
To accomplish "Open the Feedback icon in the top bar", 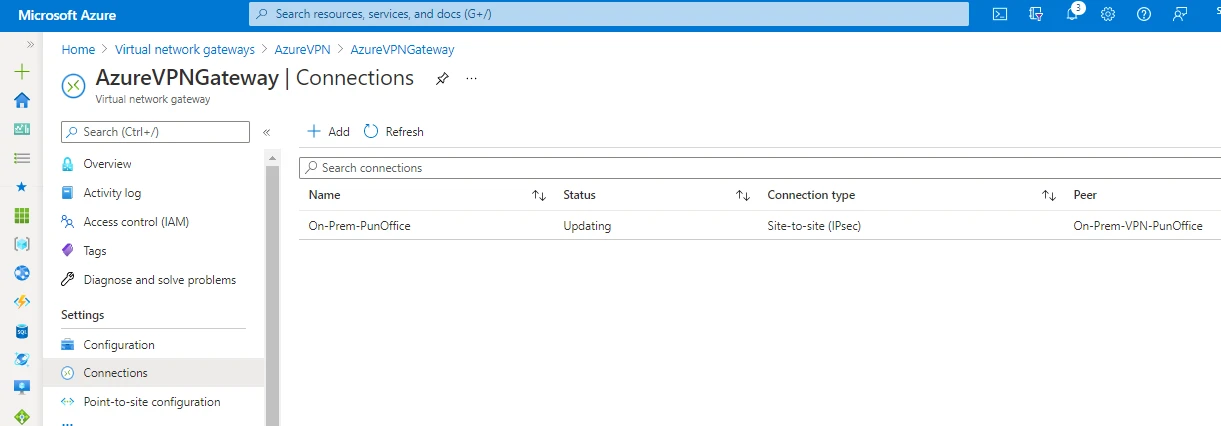I will pyautogui.click(x=1181, y=14).
